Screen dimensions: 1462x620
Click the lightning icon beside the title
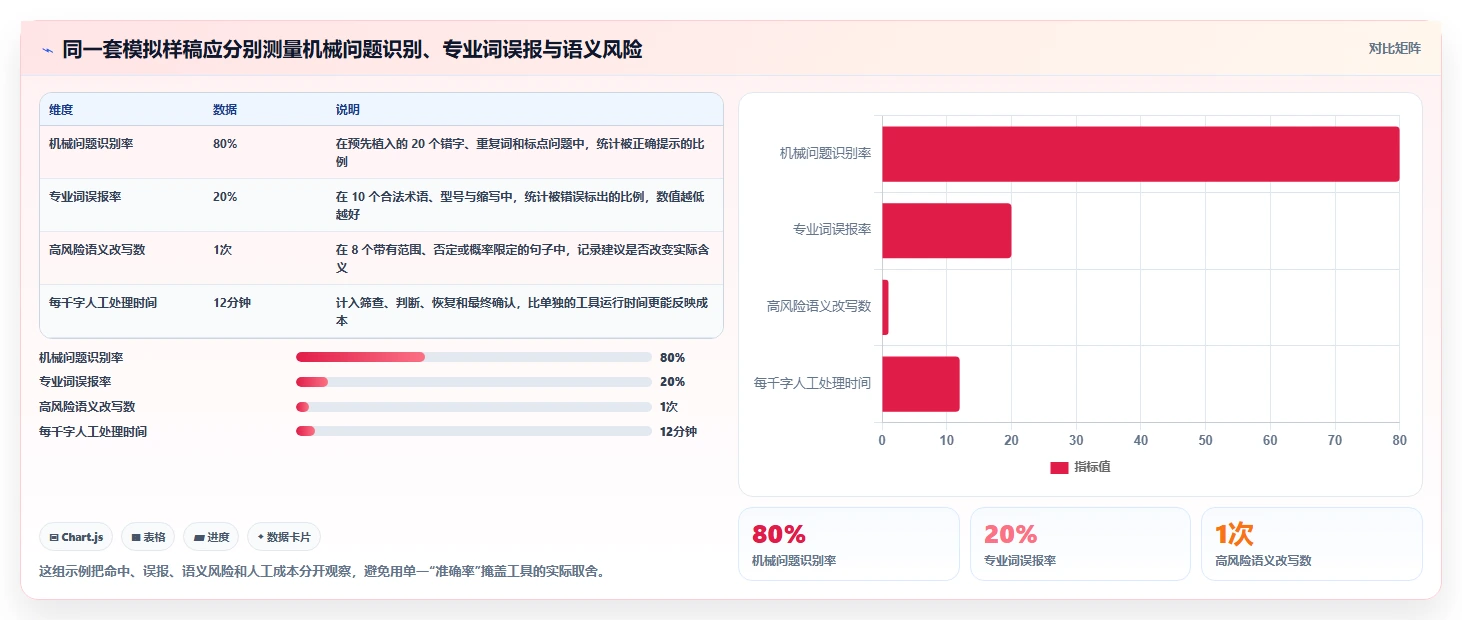[48, 49]
